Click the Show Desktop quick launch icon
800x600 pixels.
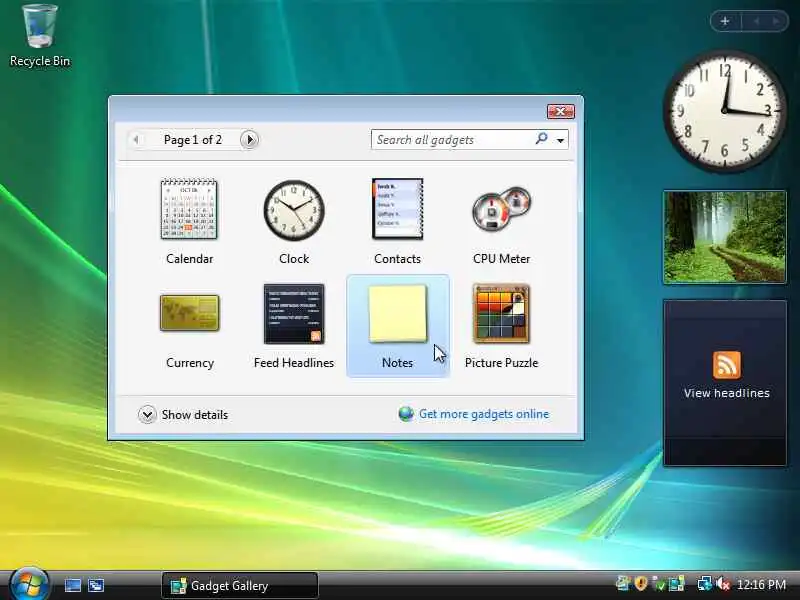[x=72, y=585]
